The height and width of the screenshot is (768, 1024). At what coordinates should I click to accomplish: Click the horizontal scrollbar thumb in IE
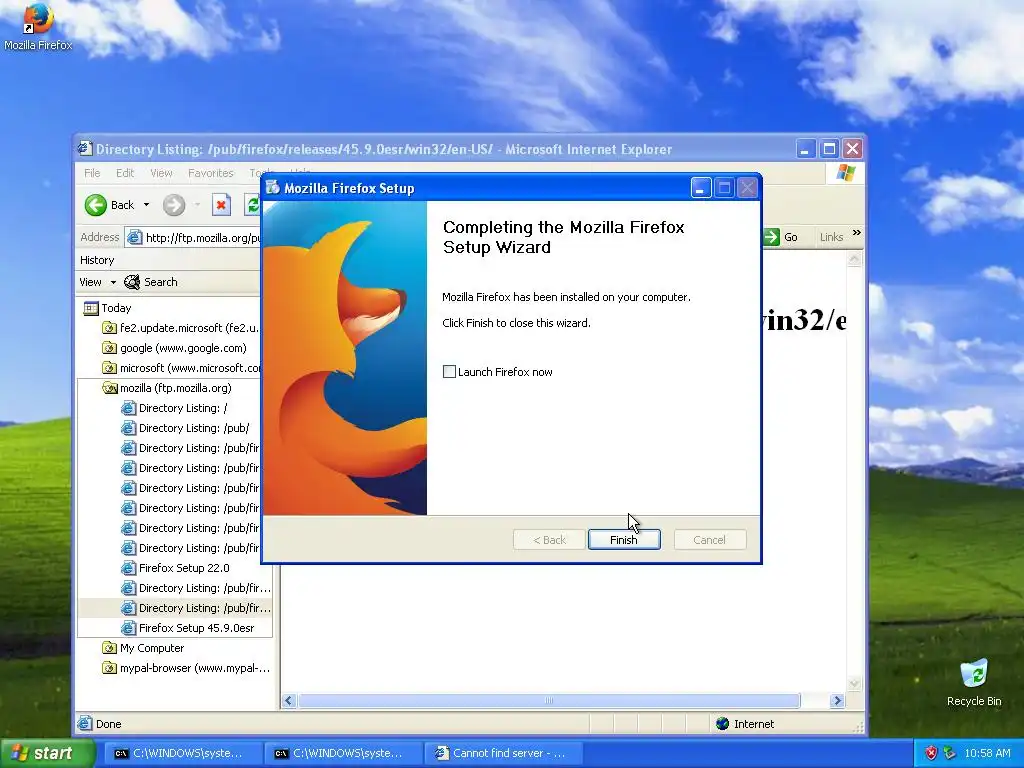[x=549, y=701]
